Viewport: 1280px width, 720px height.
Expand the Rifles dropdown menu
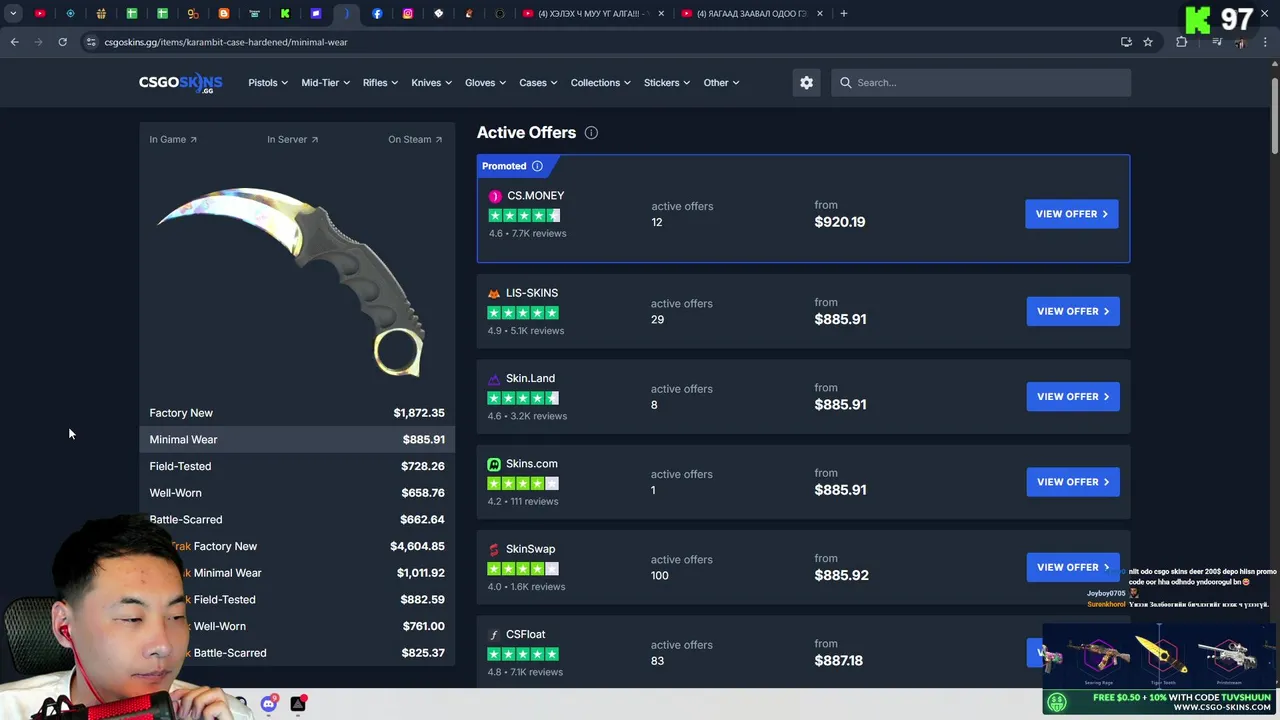[380, 83]
